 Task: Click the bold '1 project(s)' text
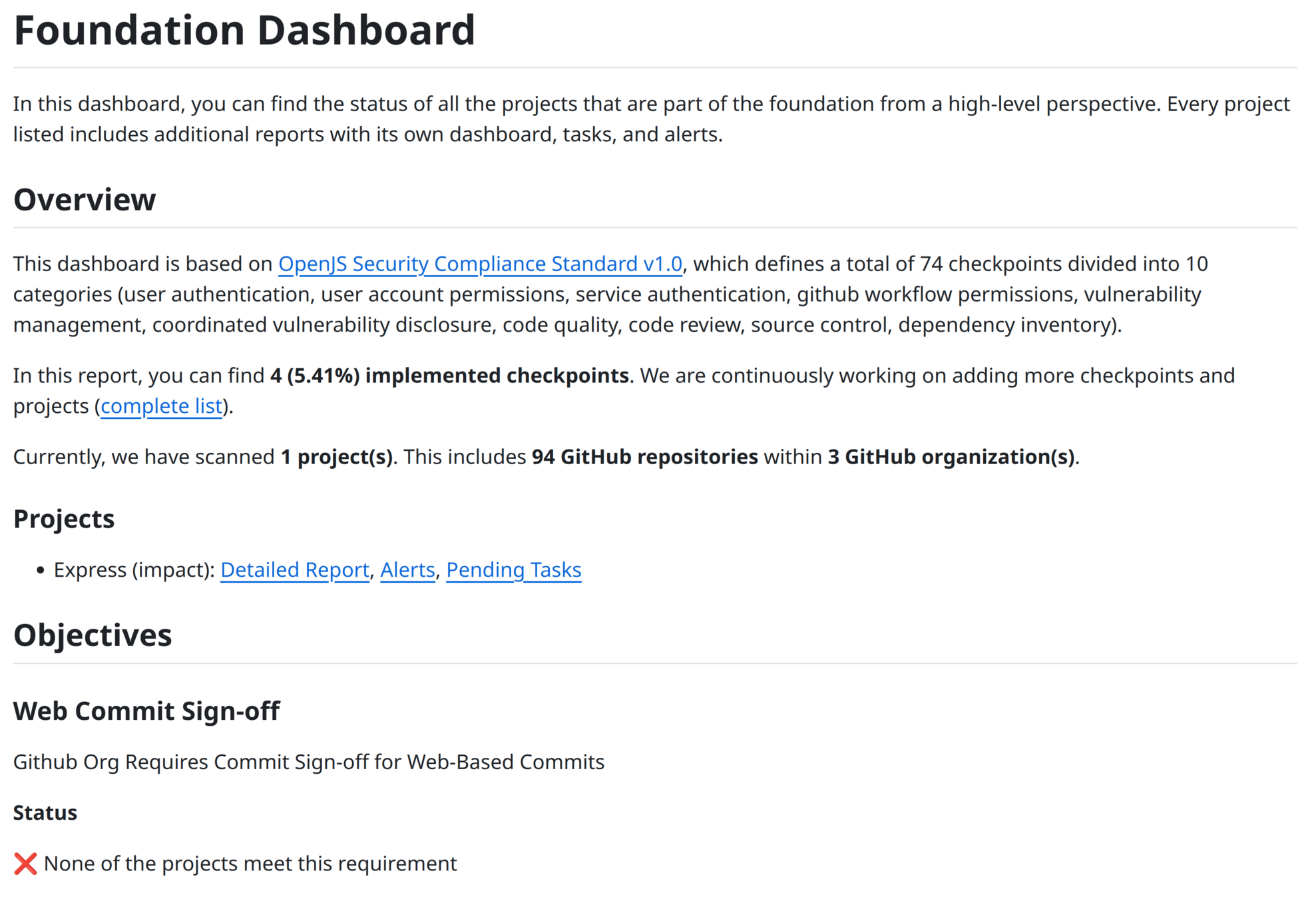(x=337, y=457)
